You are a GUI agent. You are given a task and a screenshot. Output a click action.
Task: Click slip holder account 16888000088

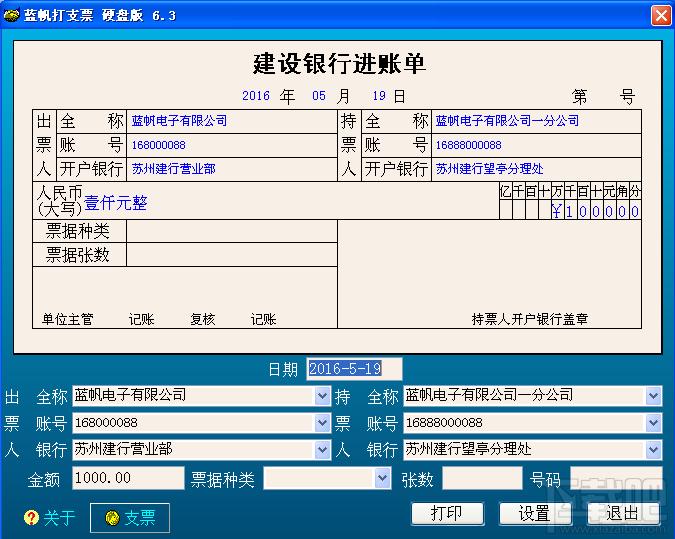(x=469, y=145)
